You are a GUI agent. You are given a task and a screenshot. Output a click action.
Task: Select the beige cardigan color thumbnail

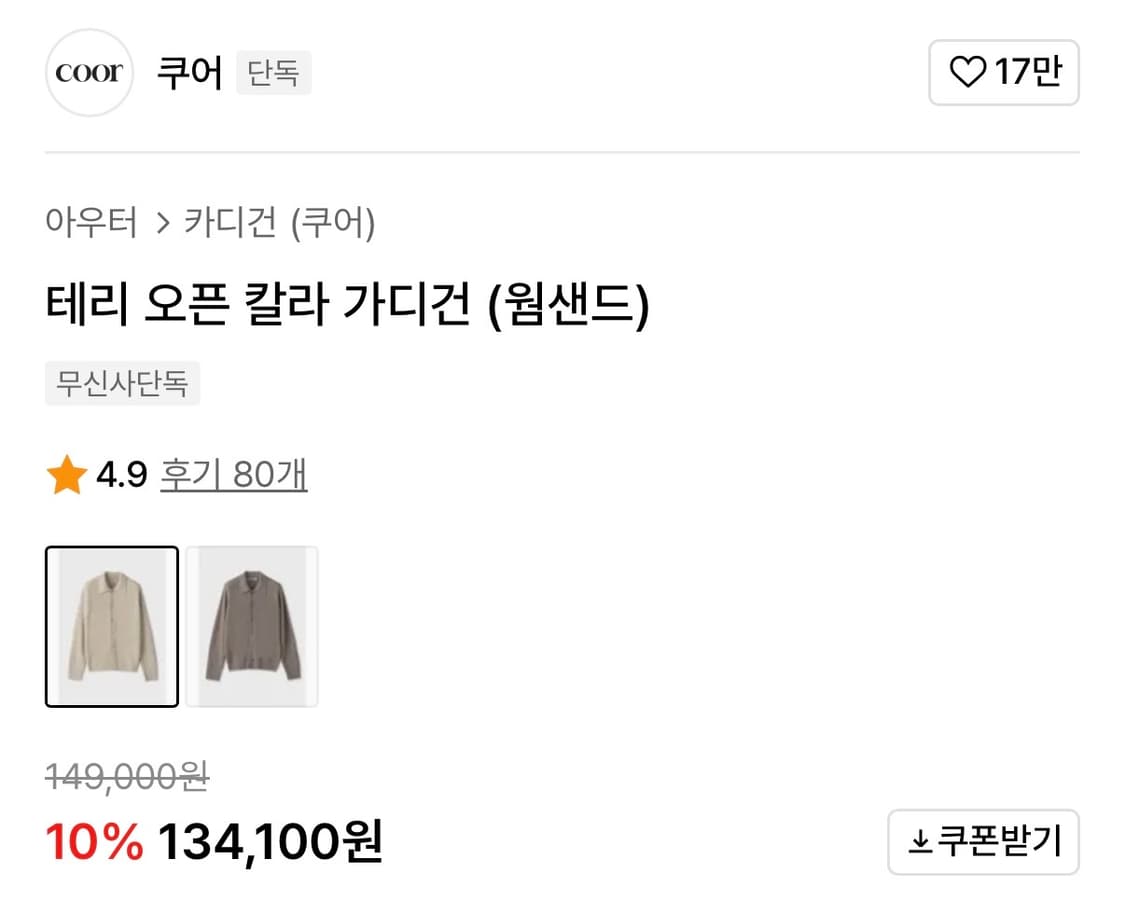[112, 627]
